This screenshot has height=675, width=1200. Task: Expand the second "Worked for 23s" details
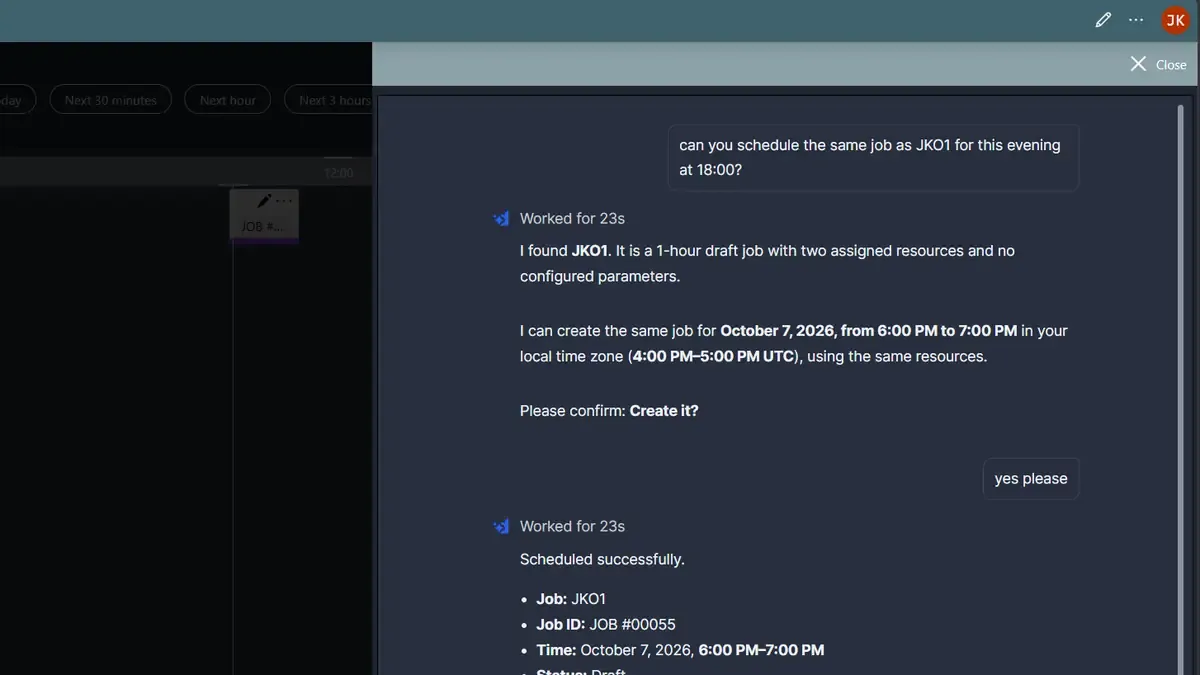[572, 526]
